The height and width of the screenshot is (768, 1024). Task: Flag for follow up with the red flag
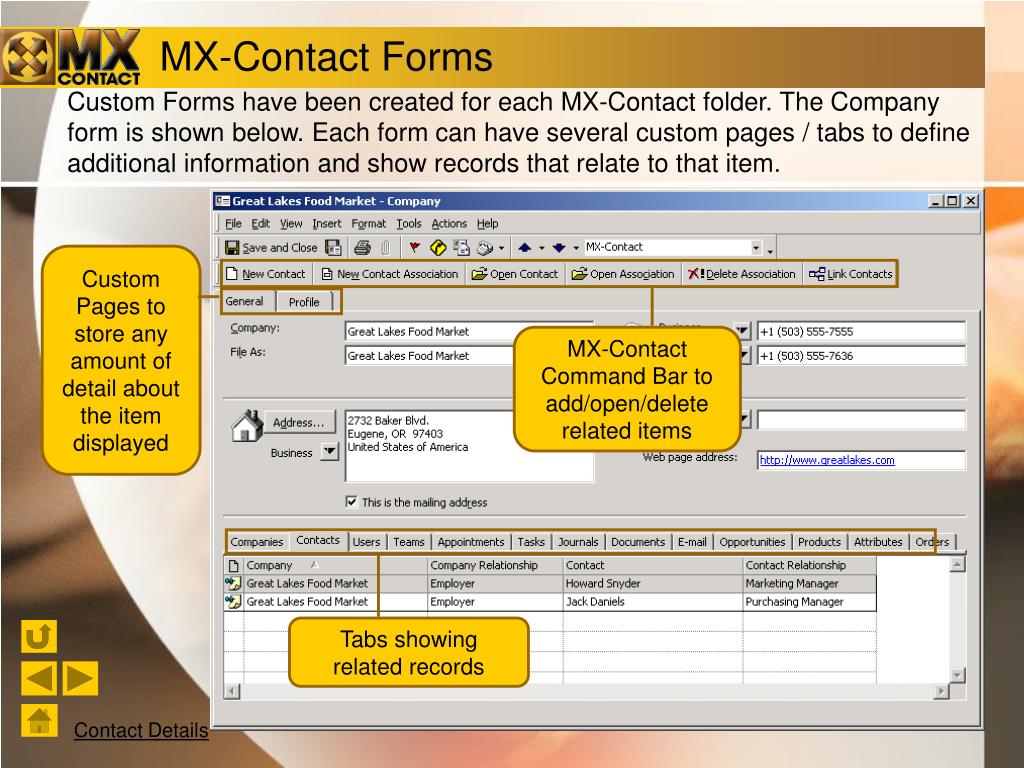[414, 248]
